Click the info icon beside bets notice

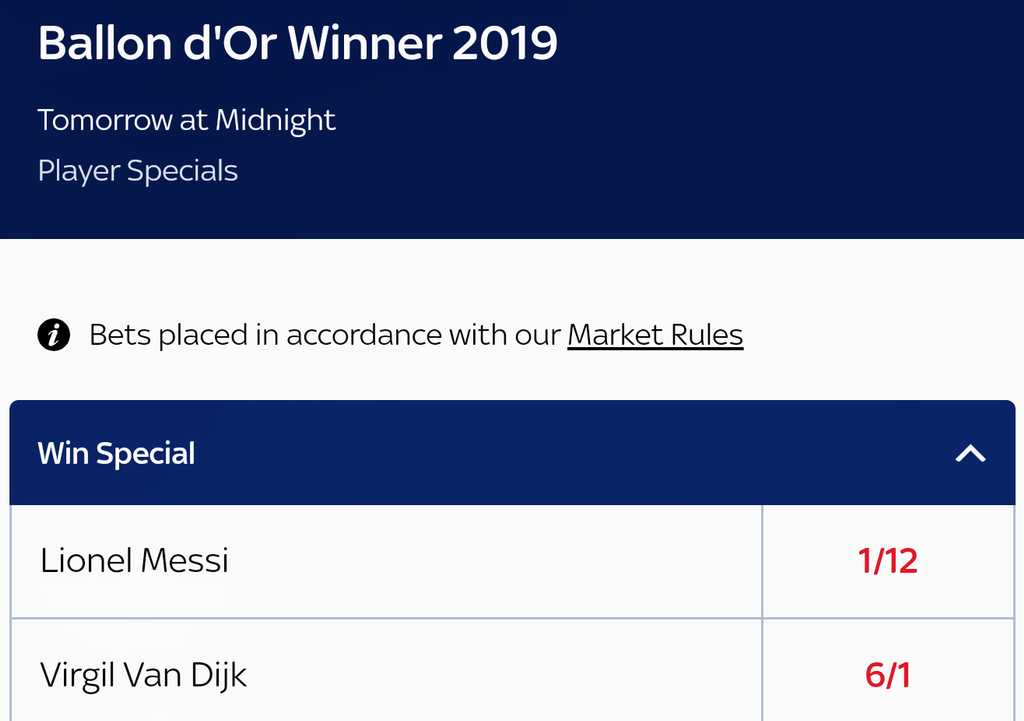54,335
